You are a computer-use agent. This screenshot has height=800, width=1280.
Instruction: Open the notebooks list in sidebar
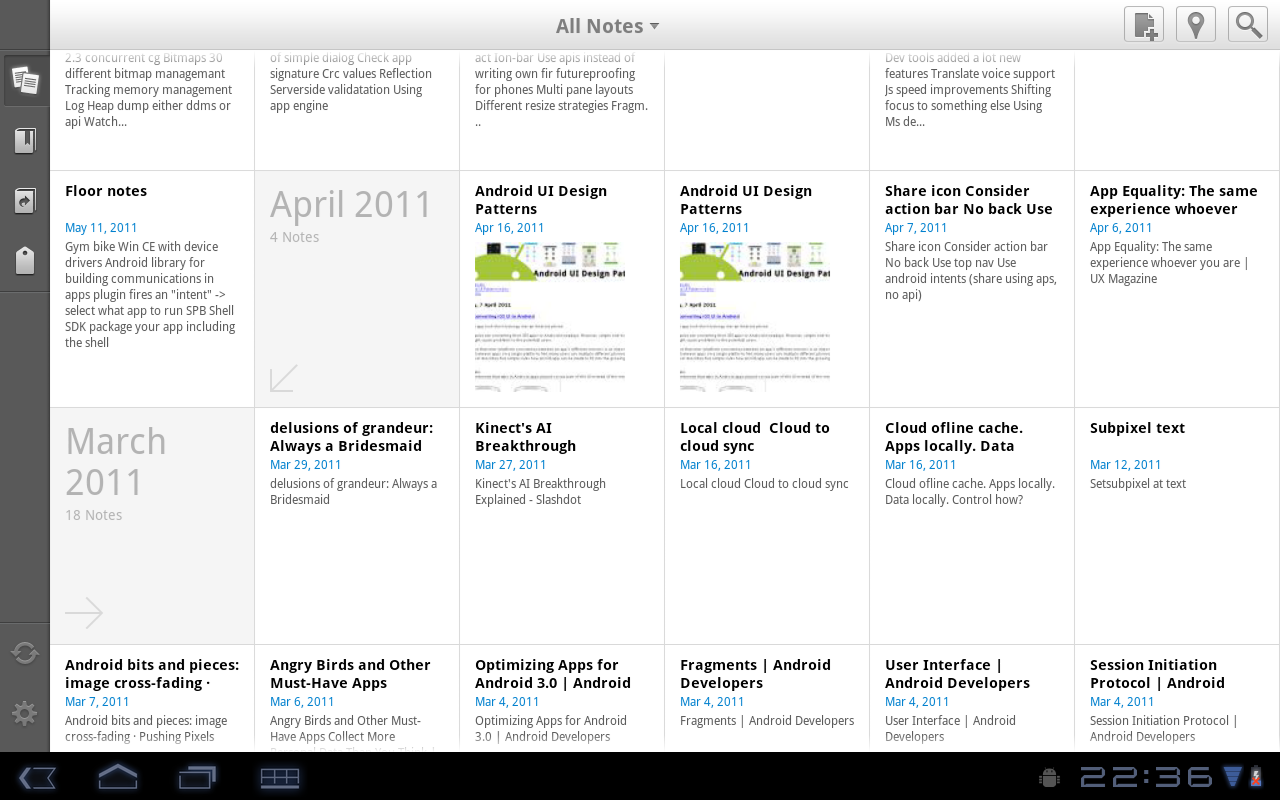click(x=25, y=141)
